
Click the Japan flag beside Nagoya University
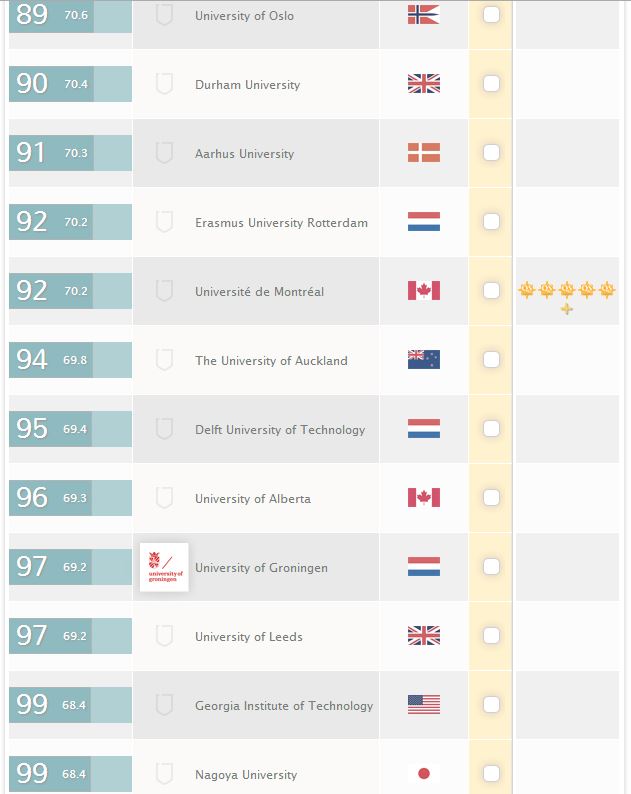click(423, 774)
